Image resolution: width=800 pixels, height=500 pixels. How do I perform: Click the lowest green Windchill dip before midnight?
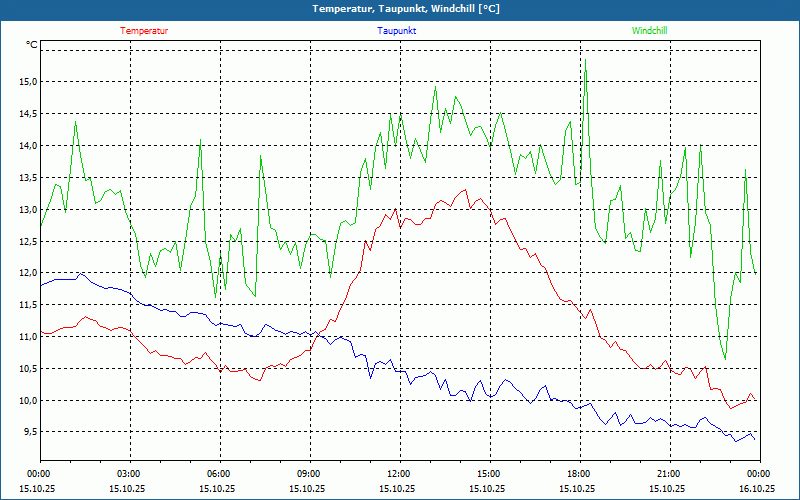point(725,358)
